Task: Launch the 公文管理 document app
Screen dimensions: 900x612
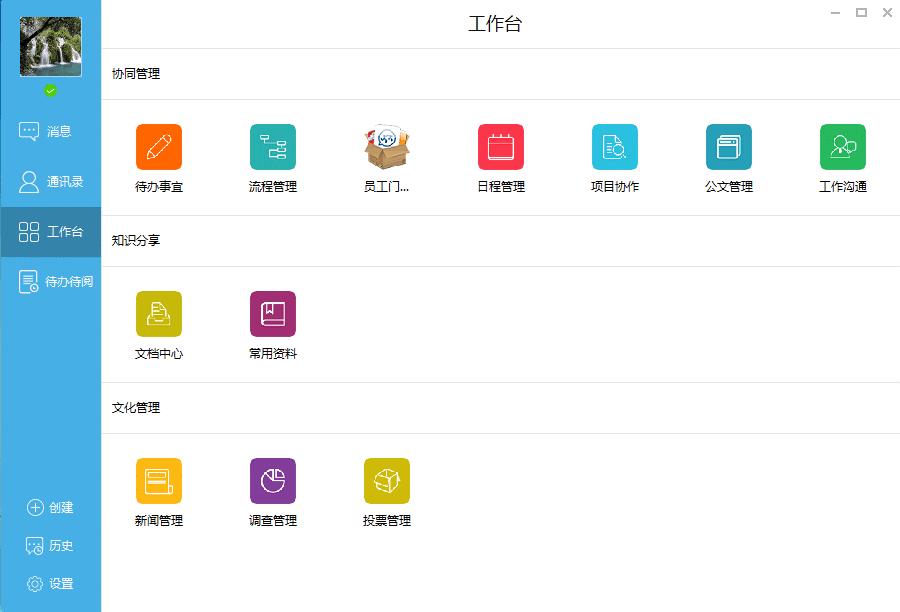Action: [729, 147]
